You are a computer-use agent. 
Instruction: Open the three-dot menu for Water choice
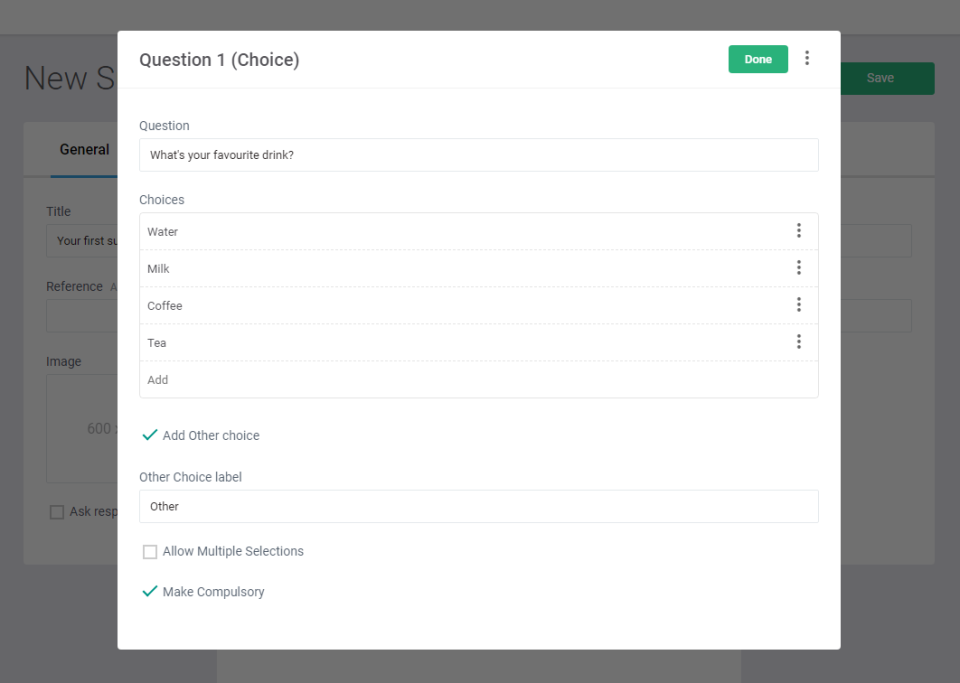798,231
